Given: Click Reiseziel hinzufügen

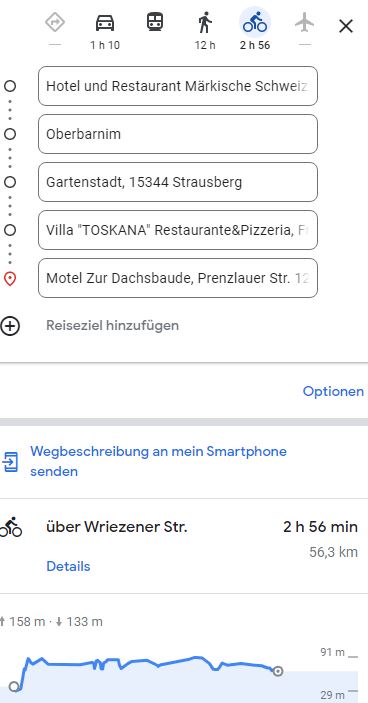Looking at the screenshot, I should coord(113,325).
